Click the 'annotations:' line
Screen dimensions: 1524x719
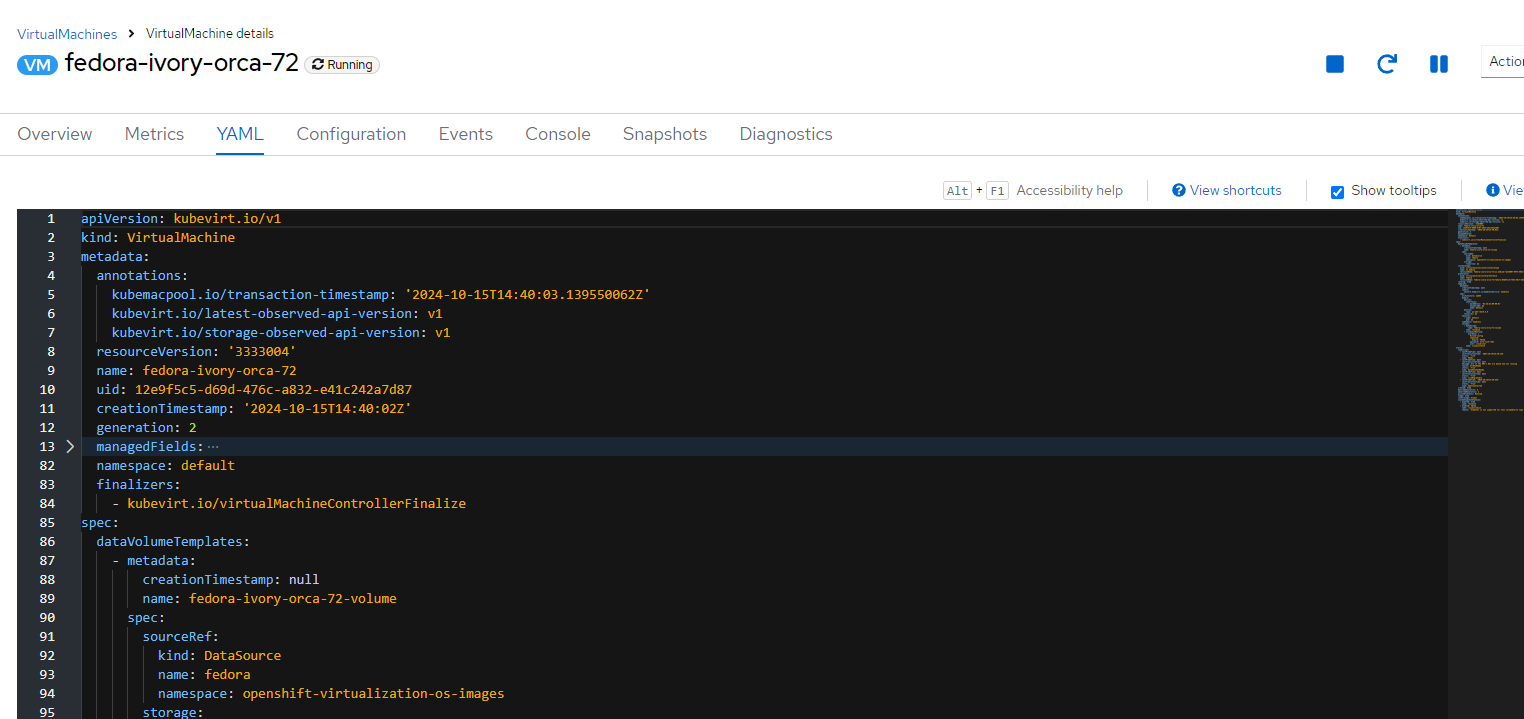(142, 276)
